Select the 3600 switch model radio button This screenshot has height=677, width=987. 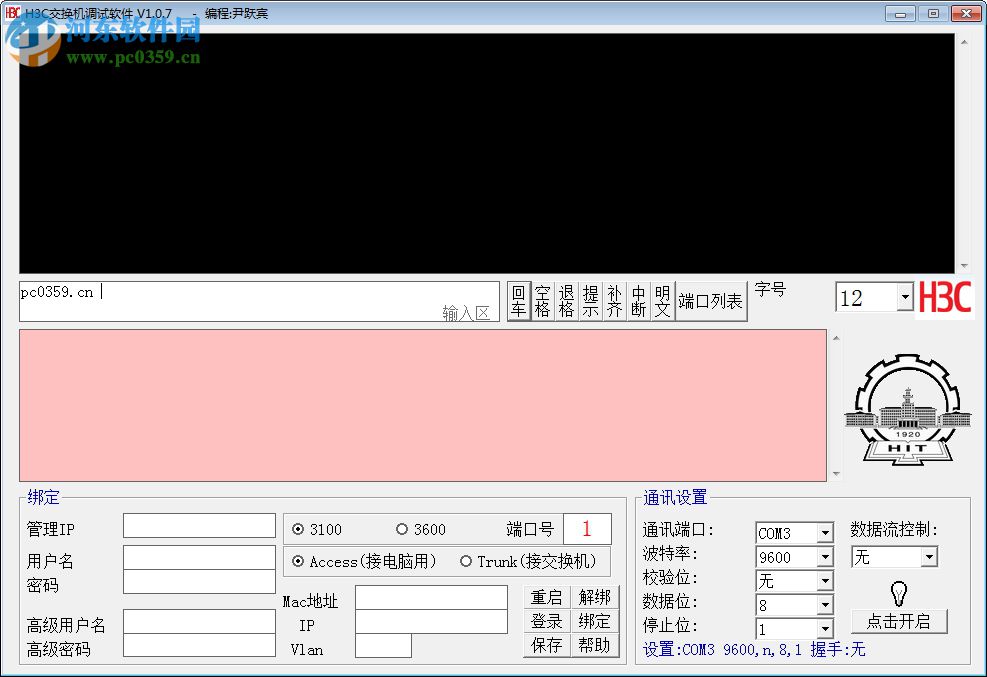[x=403, y=529]
